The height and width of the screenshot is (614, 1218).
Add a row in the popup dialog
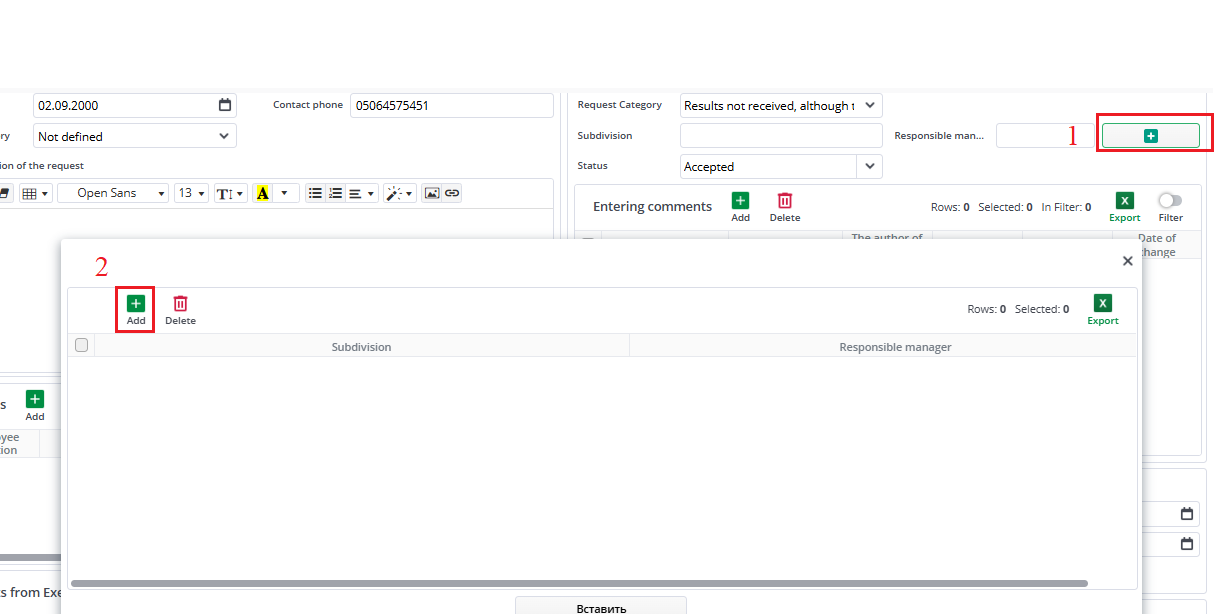[x=136, y=310]
